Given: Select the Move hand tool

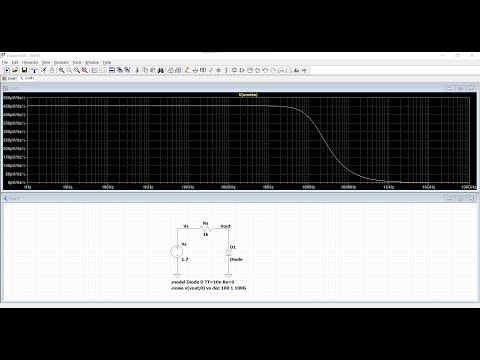Looking at the screenshot, I should tap(250, 70).
